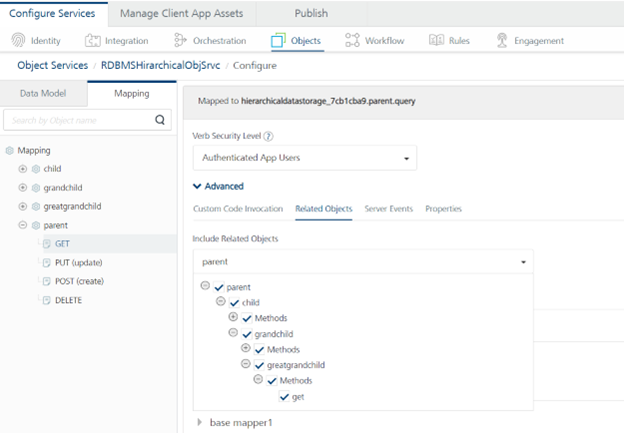This screenshot has width=624, height=433.
Task: Open the Authenticated App Users dropdown
Action: pyautogui.click(x=304, y=158)
